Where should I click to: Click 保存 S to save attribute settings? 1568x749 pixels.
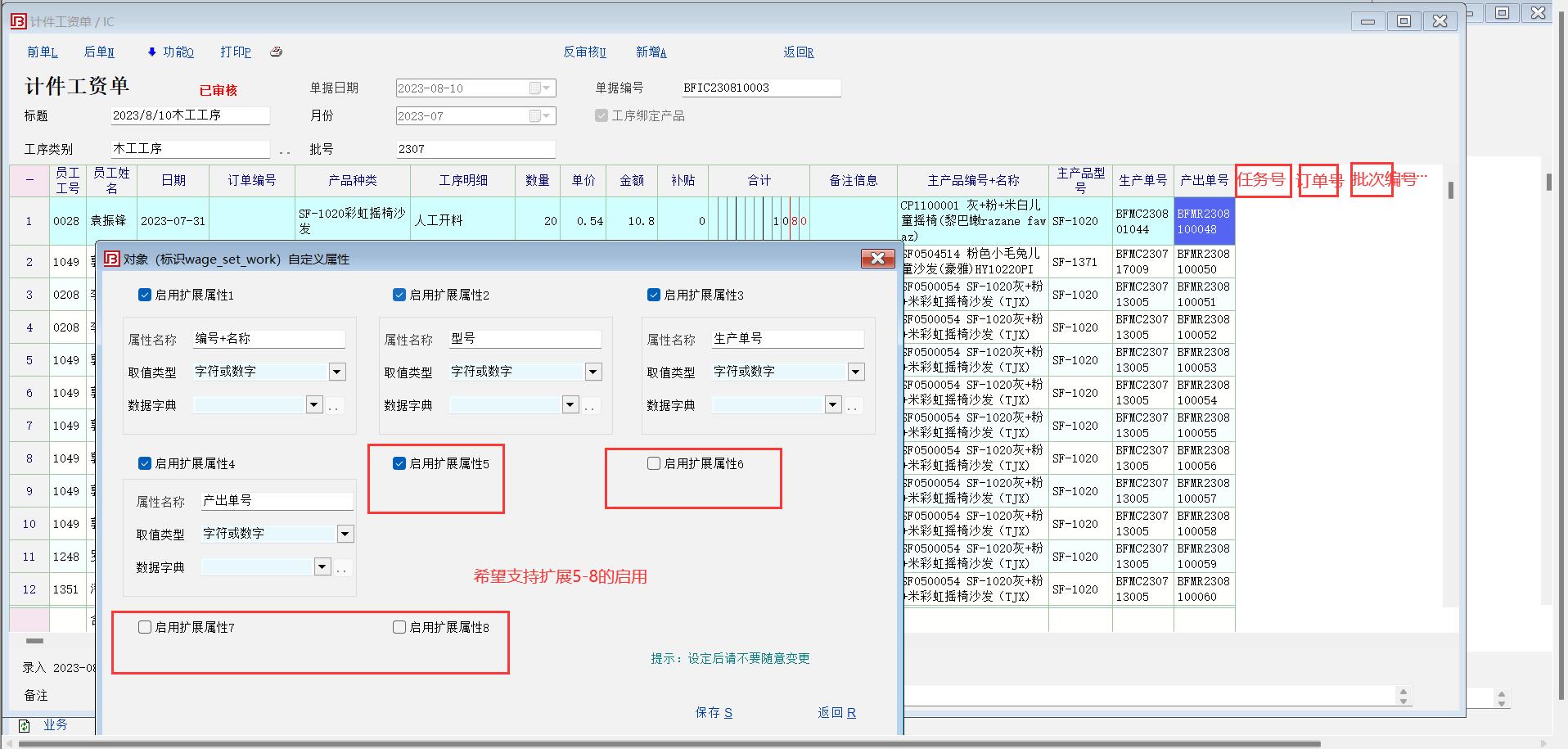pos(714,712)
